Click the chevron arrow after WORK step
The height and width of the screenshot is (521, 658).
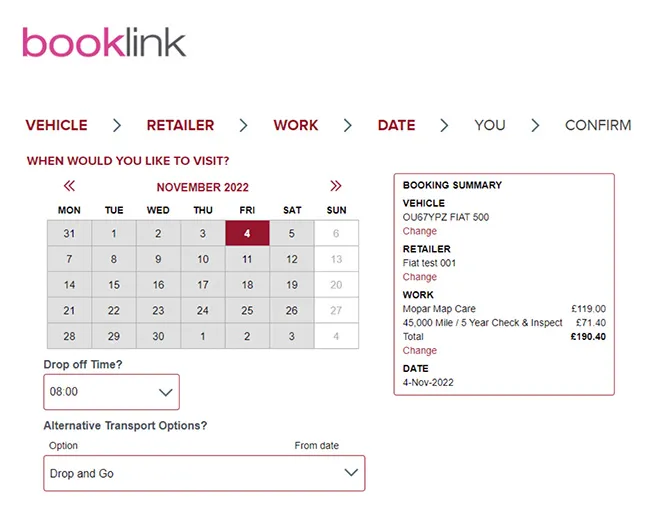point(348,126)
